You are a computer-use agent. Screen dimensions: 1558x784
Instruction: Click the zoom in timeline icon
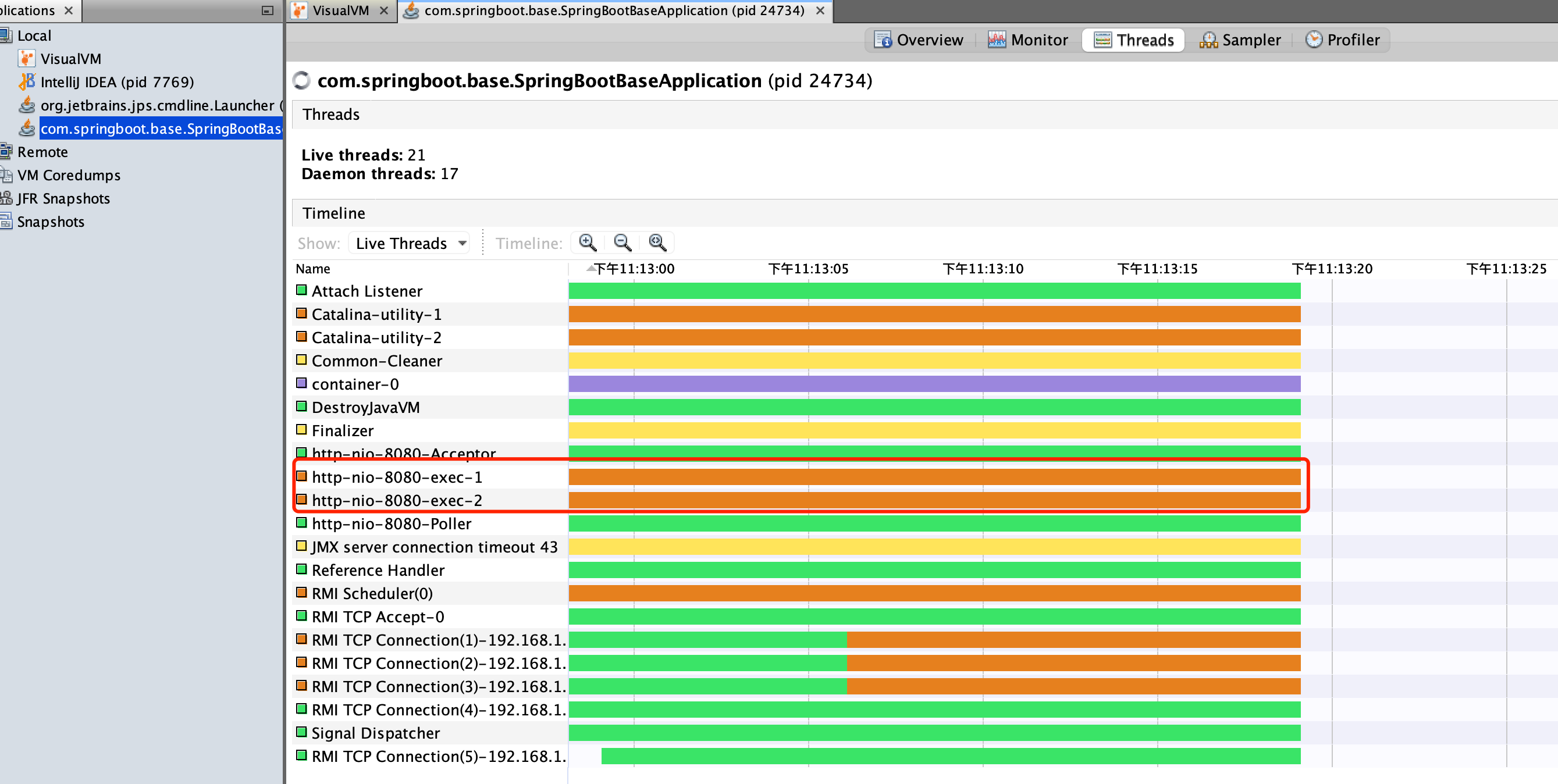pos(587,243)
